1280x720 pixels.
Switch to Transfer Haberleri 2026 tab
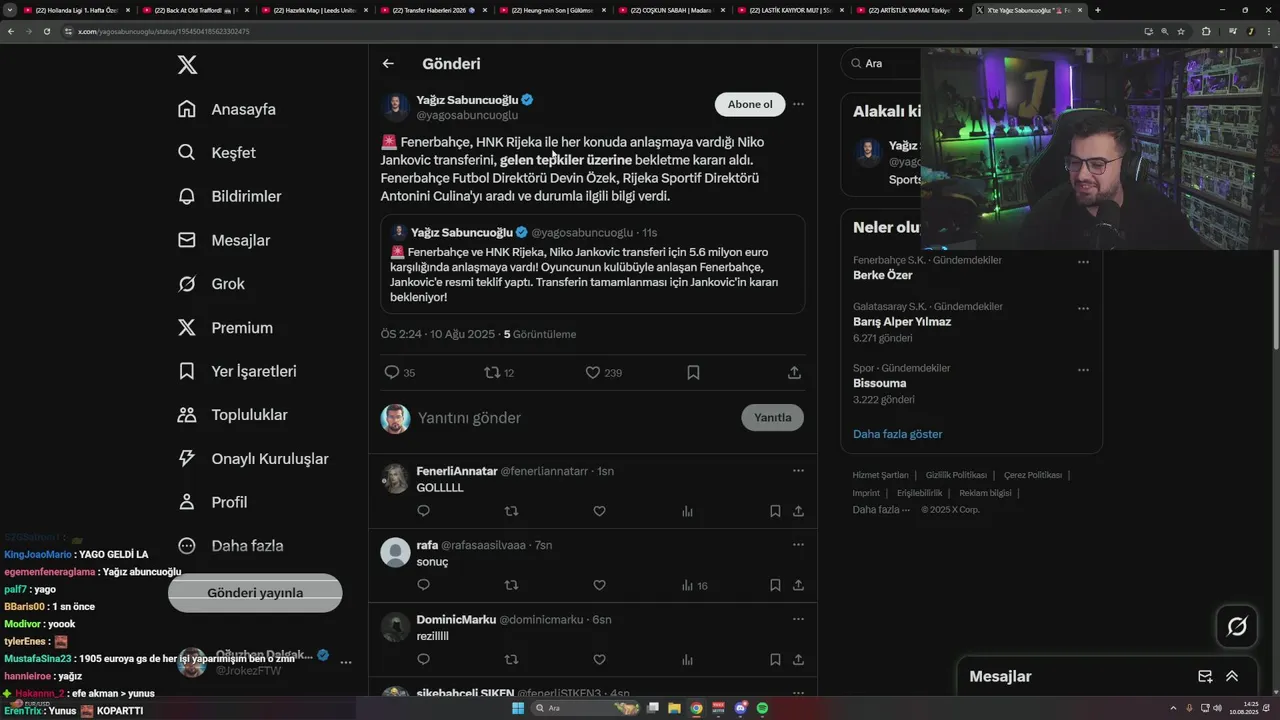433,10
